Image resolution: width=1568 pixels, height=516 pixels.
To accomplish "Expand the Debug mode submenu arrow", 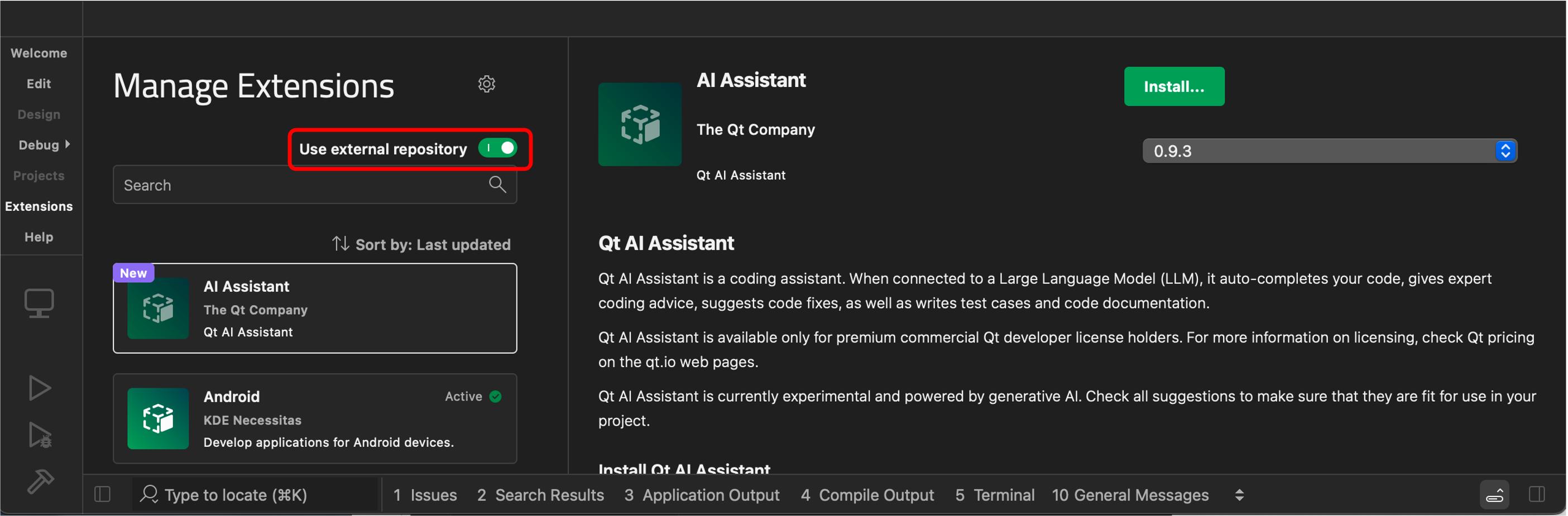I will tap(68, 144).
